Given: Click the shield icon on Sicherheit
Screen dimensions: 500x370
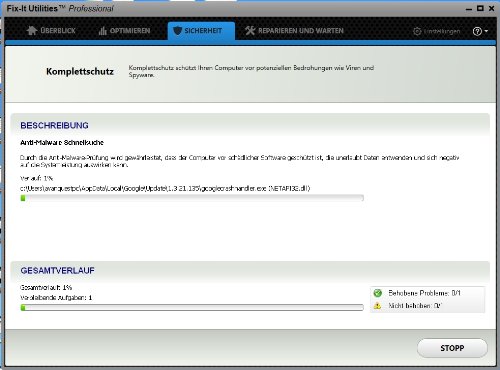Looking at the screenshot, I should pyautogui.click(x=178, y=31).
